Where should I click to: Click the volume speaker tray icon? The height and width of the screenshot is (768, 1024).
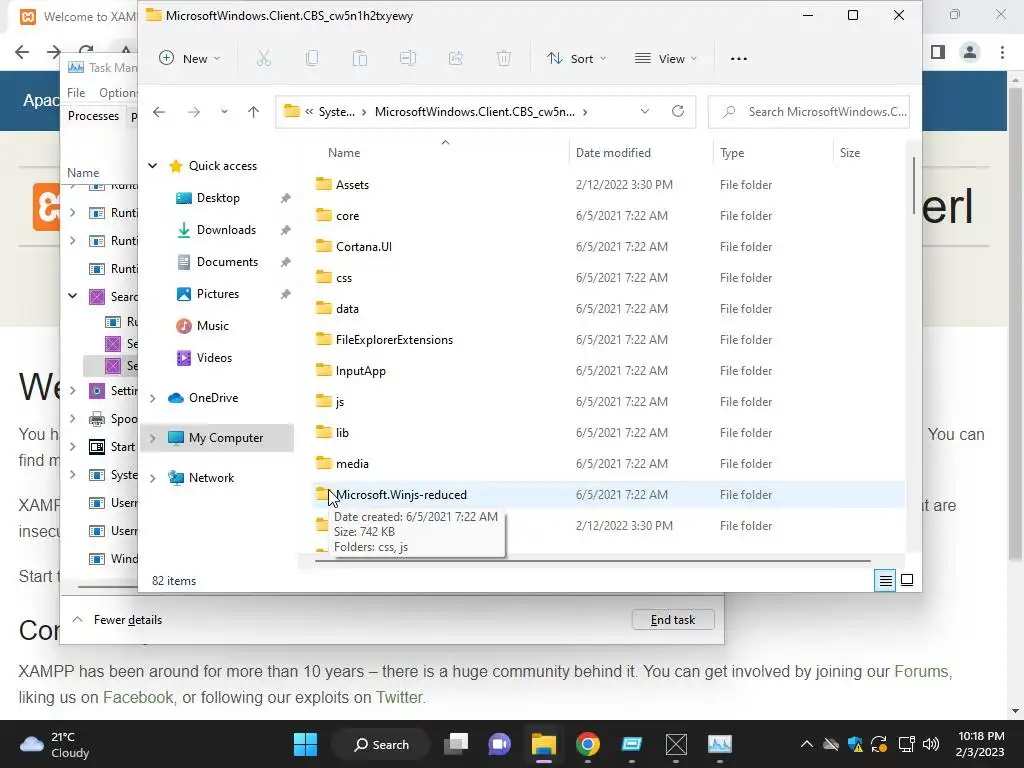931,744
